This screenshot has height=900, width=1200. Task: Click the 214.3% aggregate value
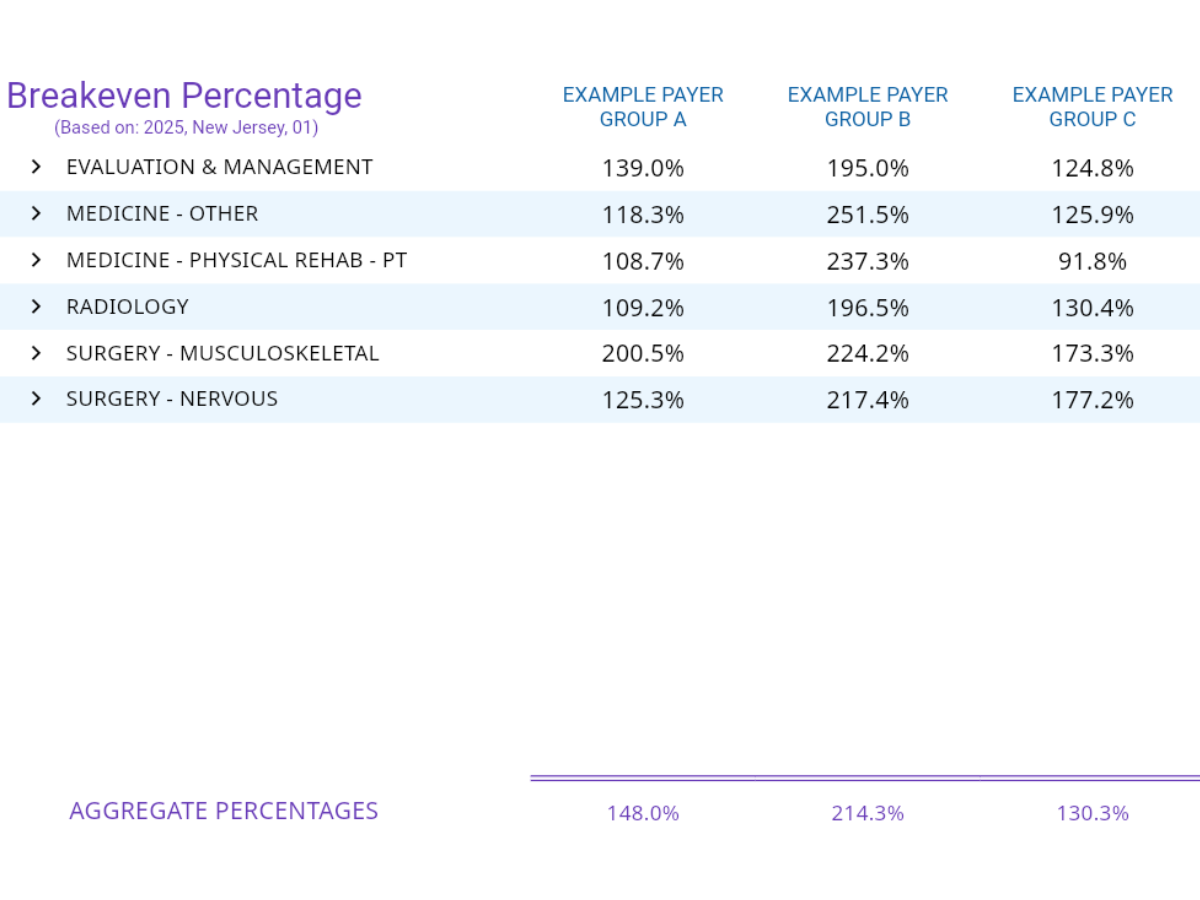pyautogui.click(x=868, y=813)
